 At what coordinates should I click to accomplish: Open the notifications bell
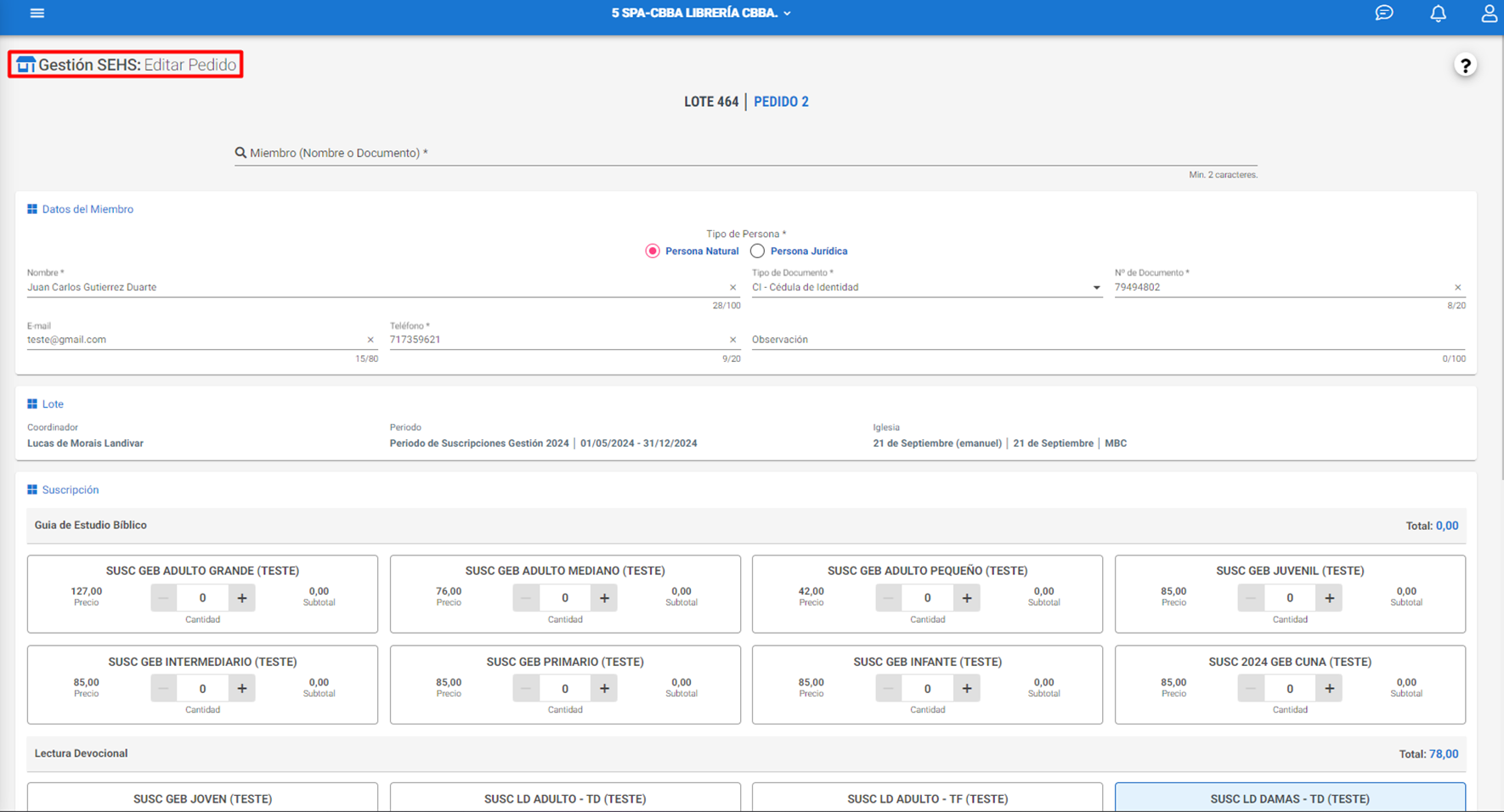(x=1438, y=13)
